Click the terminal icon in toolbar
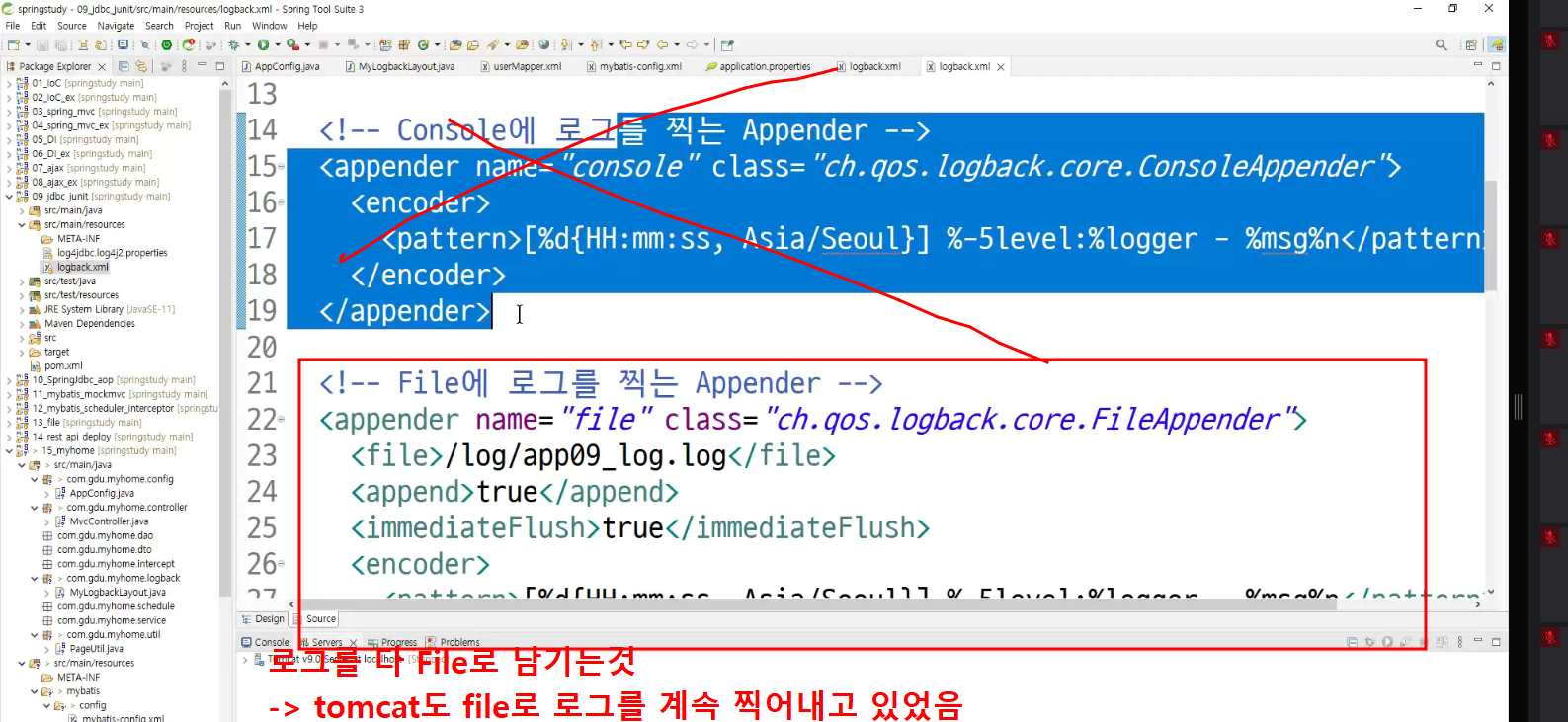1568x722 pixels. coord(123,44)
